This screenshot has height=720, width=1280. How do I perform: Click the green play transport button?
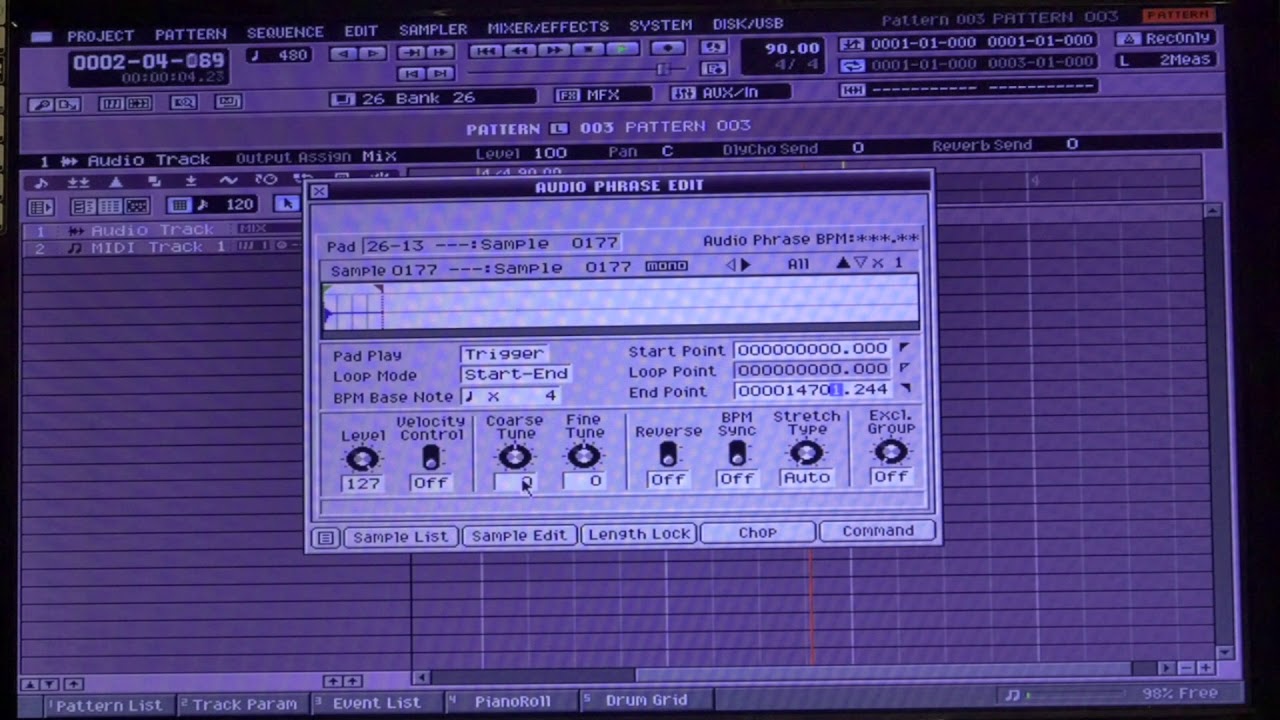(x=622, y=48)
